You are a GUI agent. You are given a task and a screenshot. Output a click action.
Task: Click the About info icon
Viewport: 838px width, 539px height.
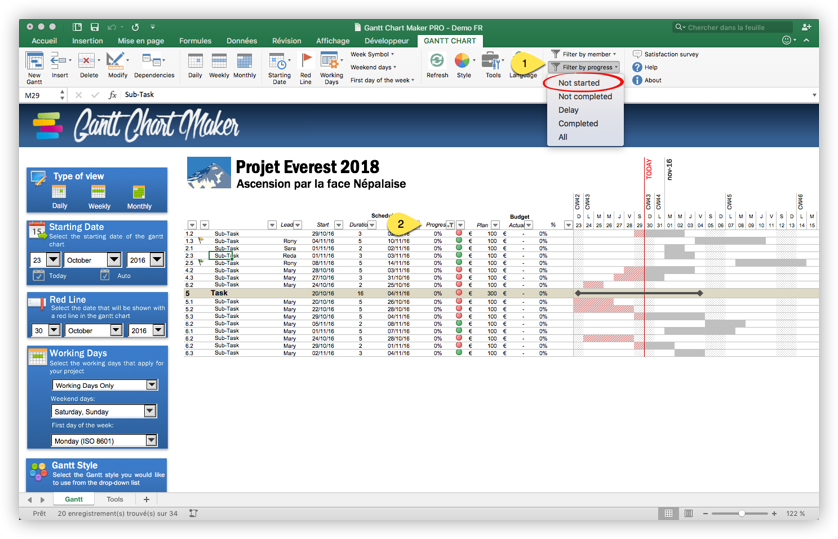point(637,80)
